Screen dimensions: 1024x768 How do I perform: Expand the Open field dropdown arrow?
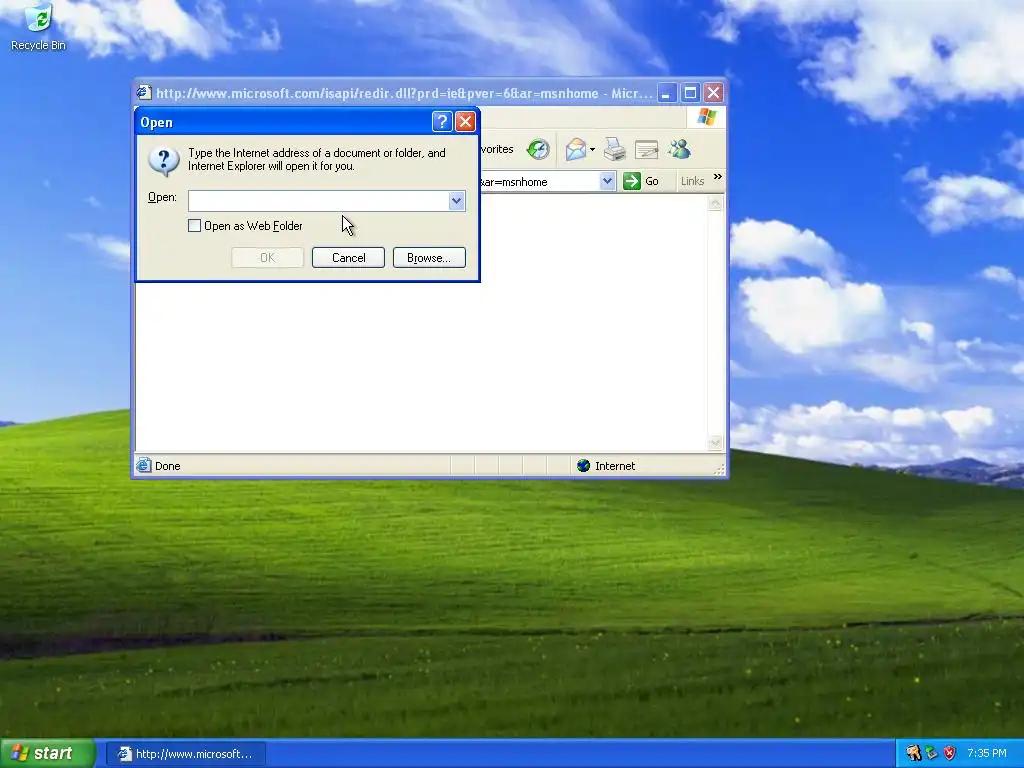pos(456,201)
